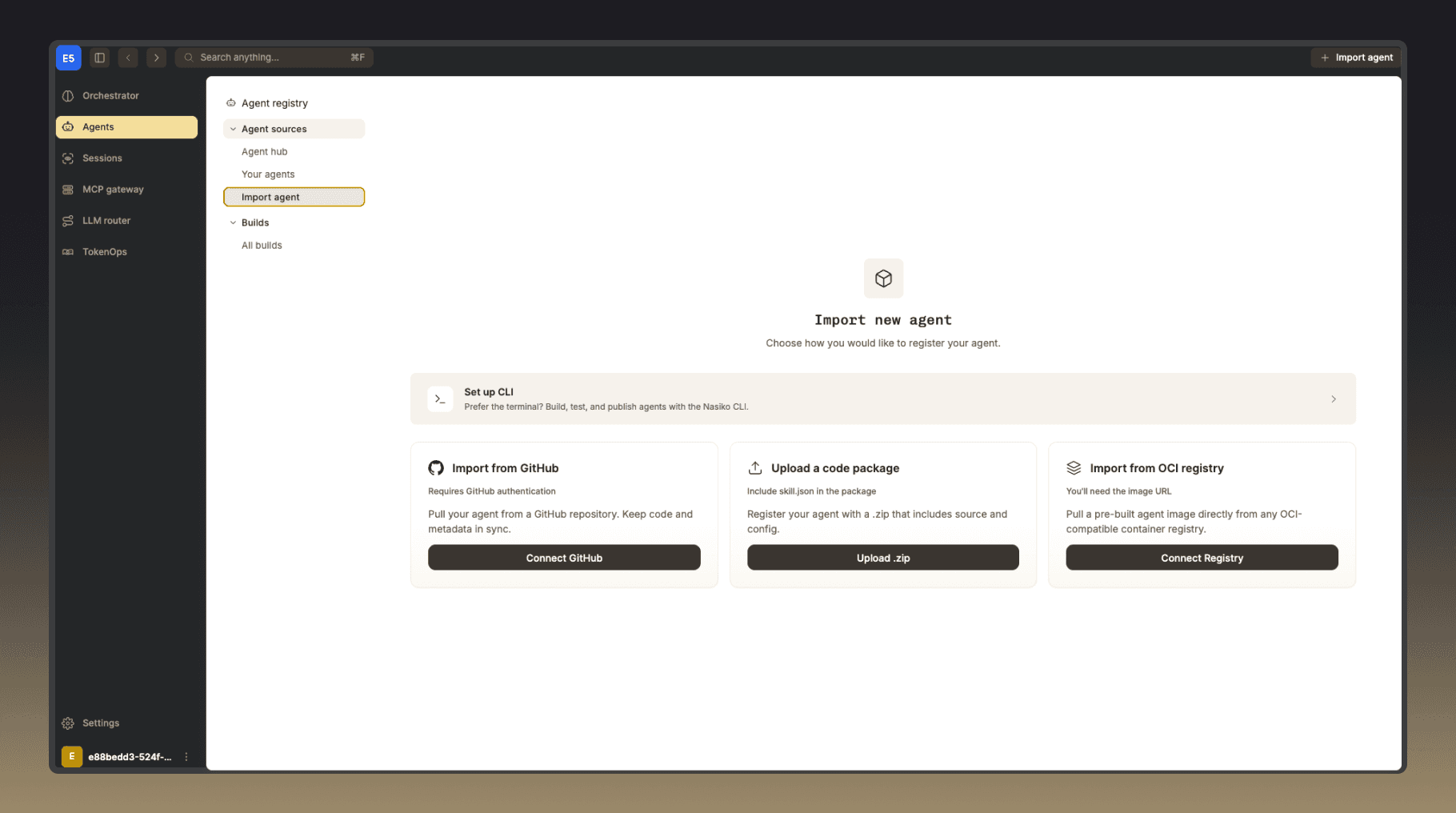Click the cube icon above Import new agent
Screen dimensions: 1456x813
[x=883, y=278]
